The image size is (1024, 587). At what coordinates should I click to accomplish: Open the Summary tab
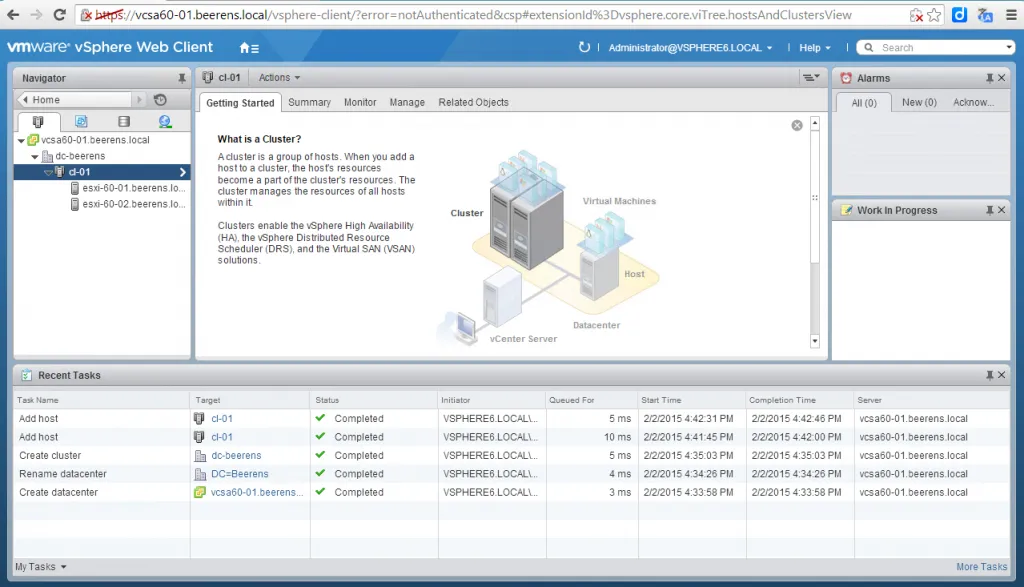pos(310,103)
